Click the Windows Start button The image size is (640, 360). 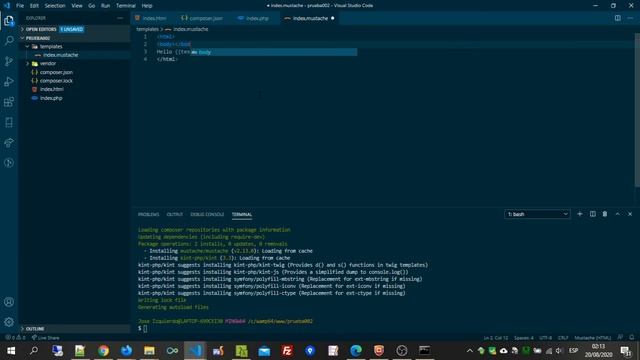[x=11, y=351]
